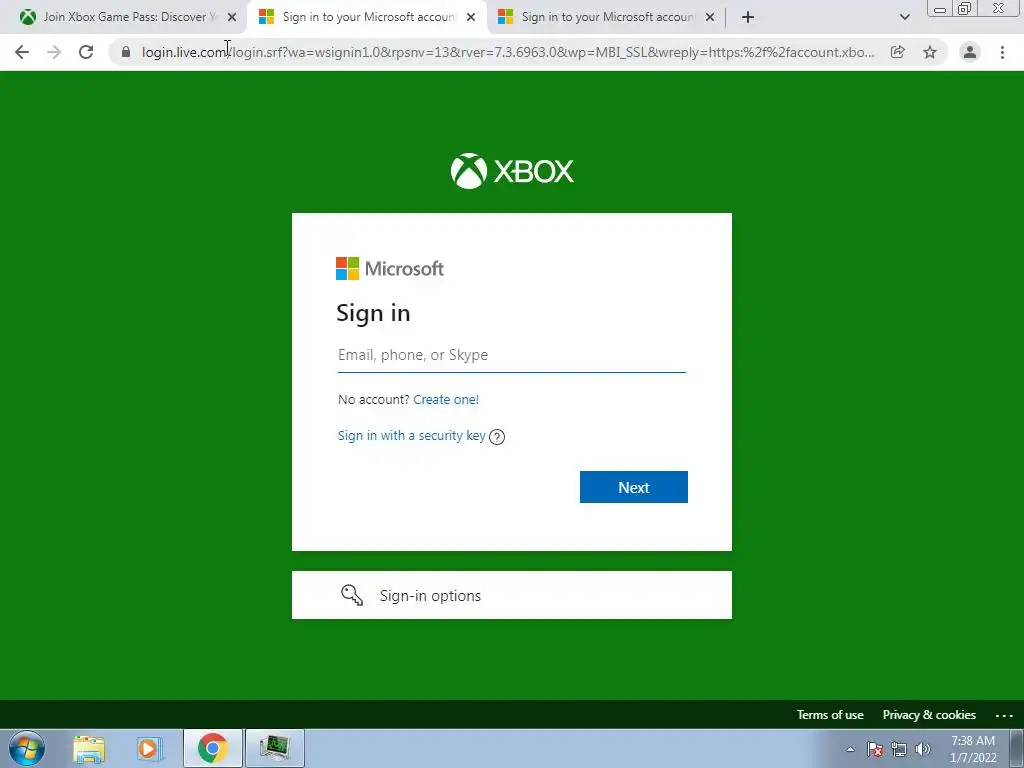Viewport: 1024px width, 768px height.
Task: Open the Windows Start menu
Action: pyautogui.click(x=27, y=748)
